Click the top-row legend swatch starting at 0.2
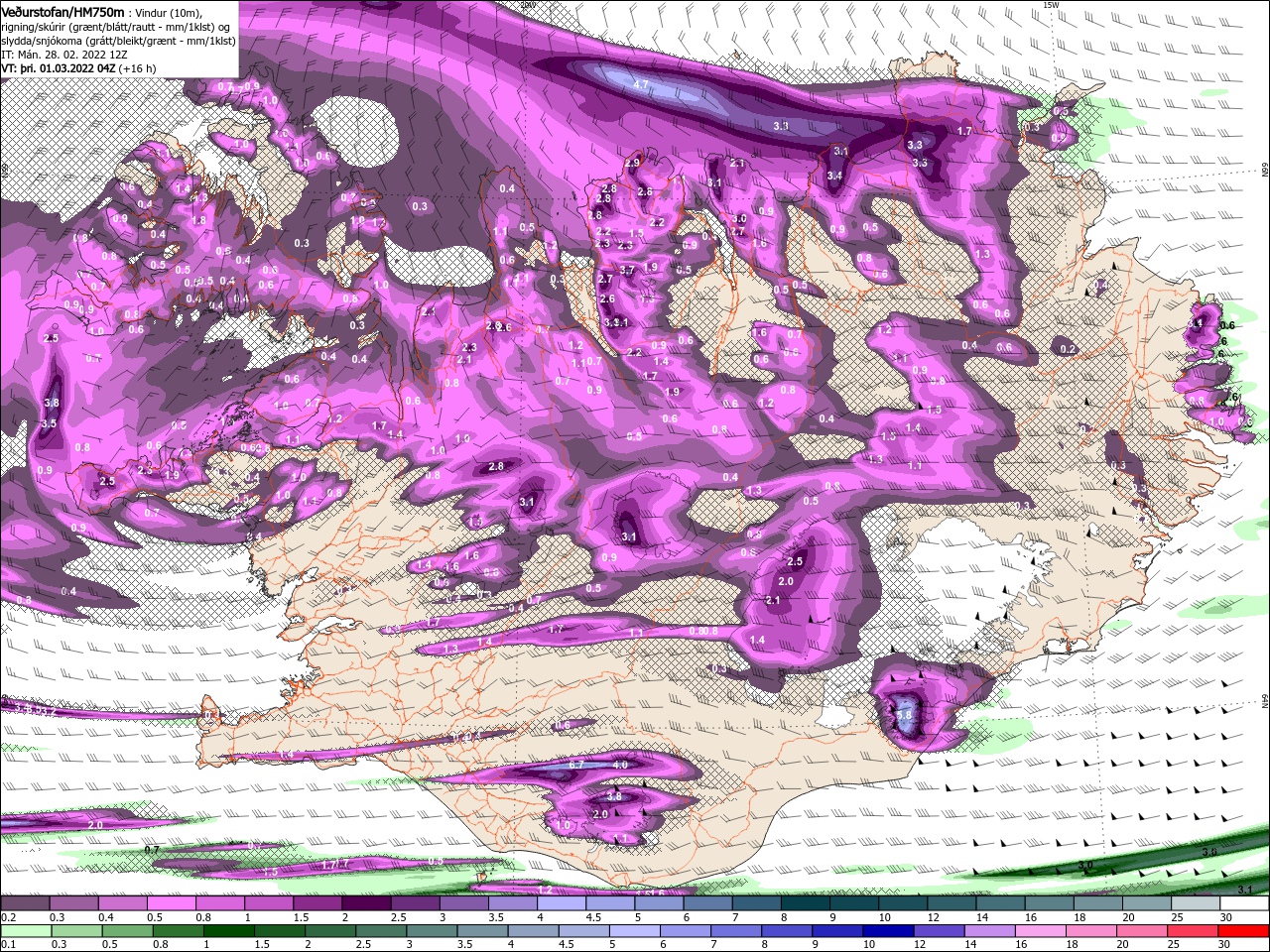This screenshot has height=952, width=1270. (25, 904)
